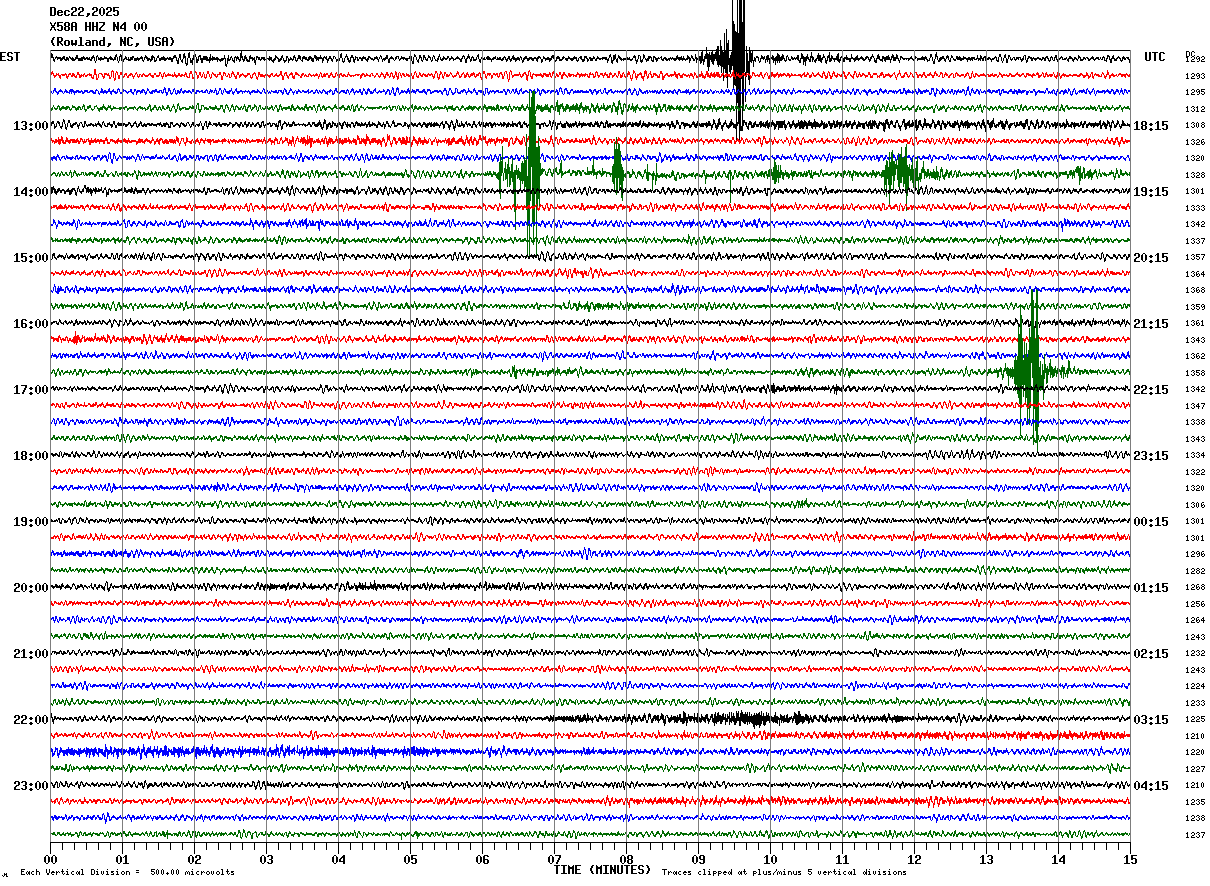
Task: Click the green burst near minute 11.8
Action: (x=900, y=172)
